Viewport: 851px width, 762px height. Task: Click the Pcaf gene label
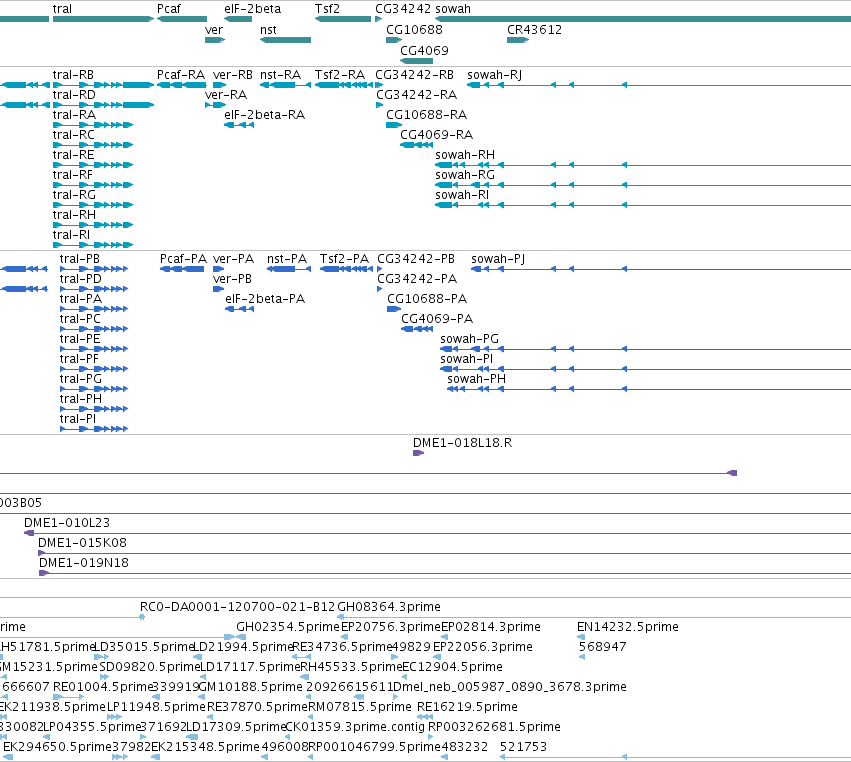[x=169, y=9]
